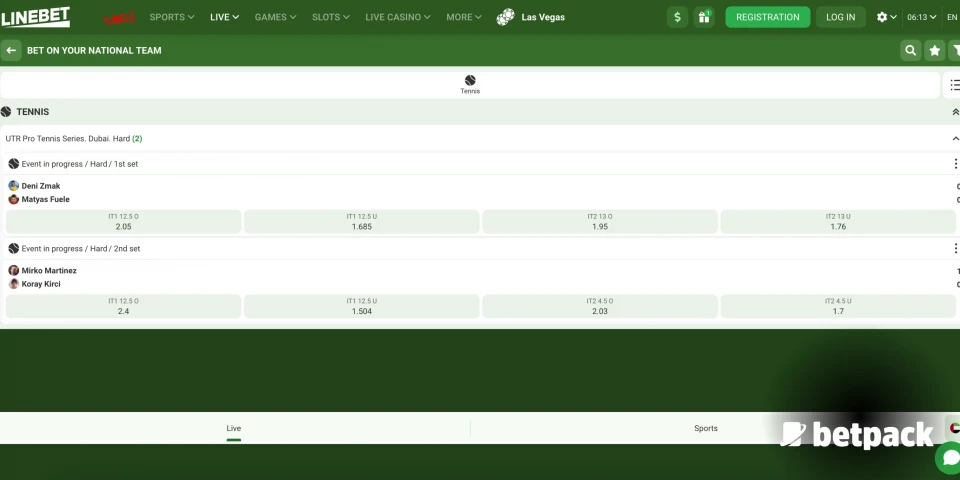Screen dimensions: 960x480
Task: Click the Event in progress 2nd set label
Action: (81, 249)
